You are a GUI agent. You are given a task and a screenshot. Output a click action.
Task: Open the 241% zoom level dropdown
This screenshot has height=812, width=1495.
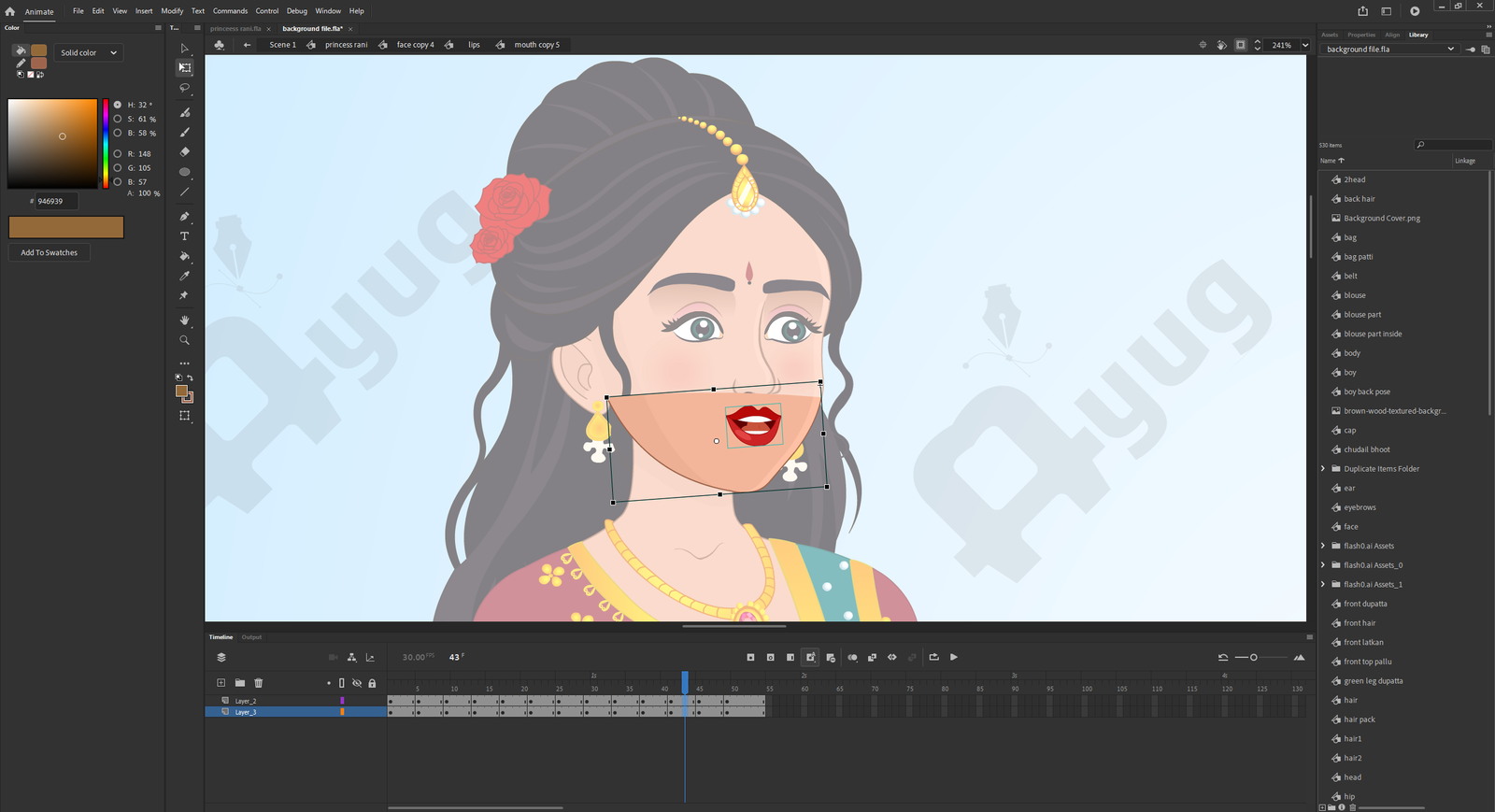click(x=1305, y=45)
